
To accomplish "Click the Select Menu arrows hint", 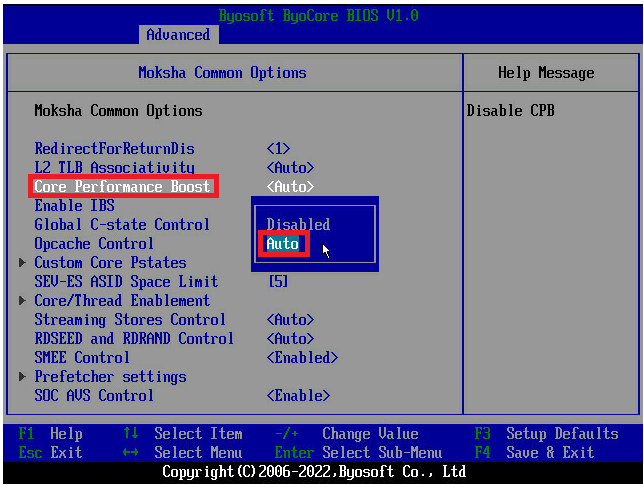I will pos(183,453).
